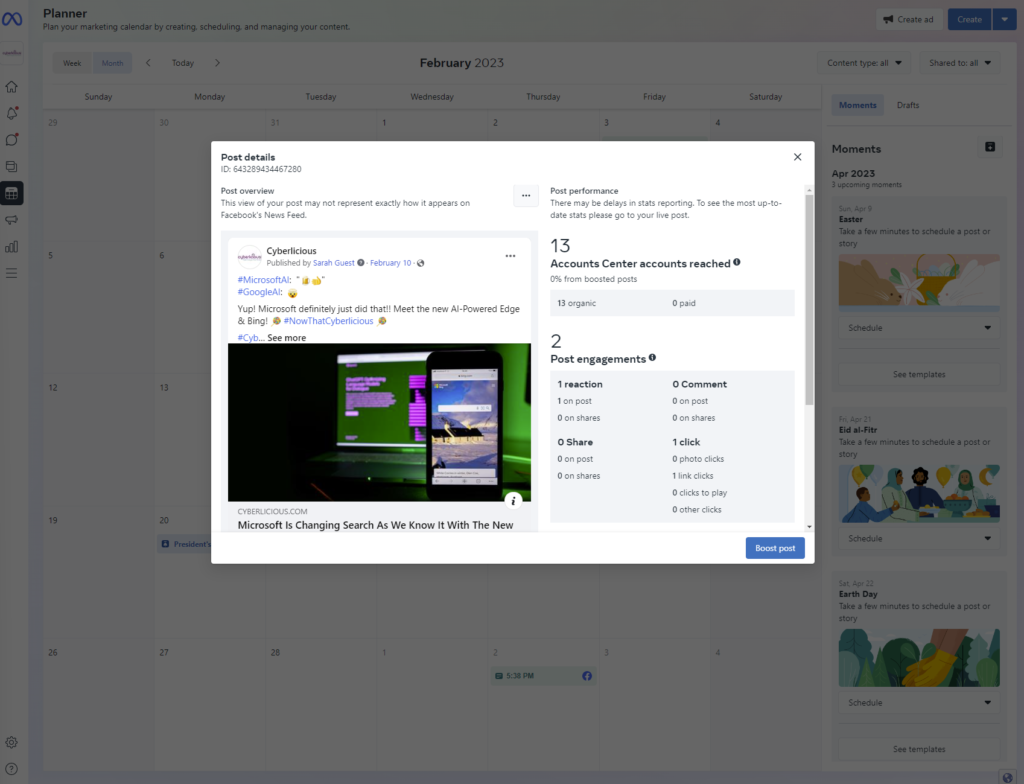Open the Create button dropdown arrow
This screenshot has height=784, width=1024.
(1004, 20)
